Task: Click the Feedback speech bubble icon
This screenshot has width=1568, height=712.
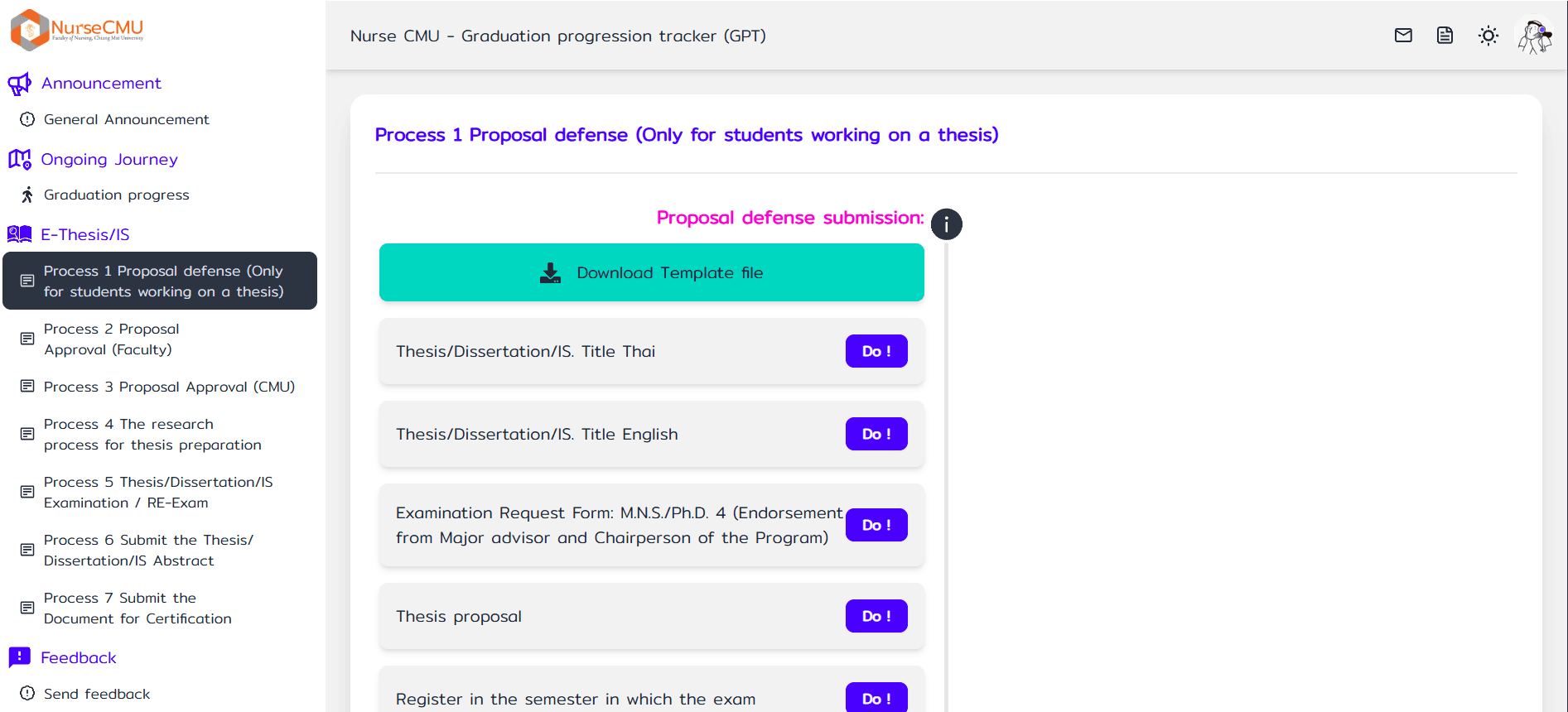Action: click(x=19, y=657)
